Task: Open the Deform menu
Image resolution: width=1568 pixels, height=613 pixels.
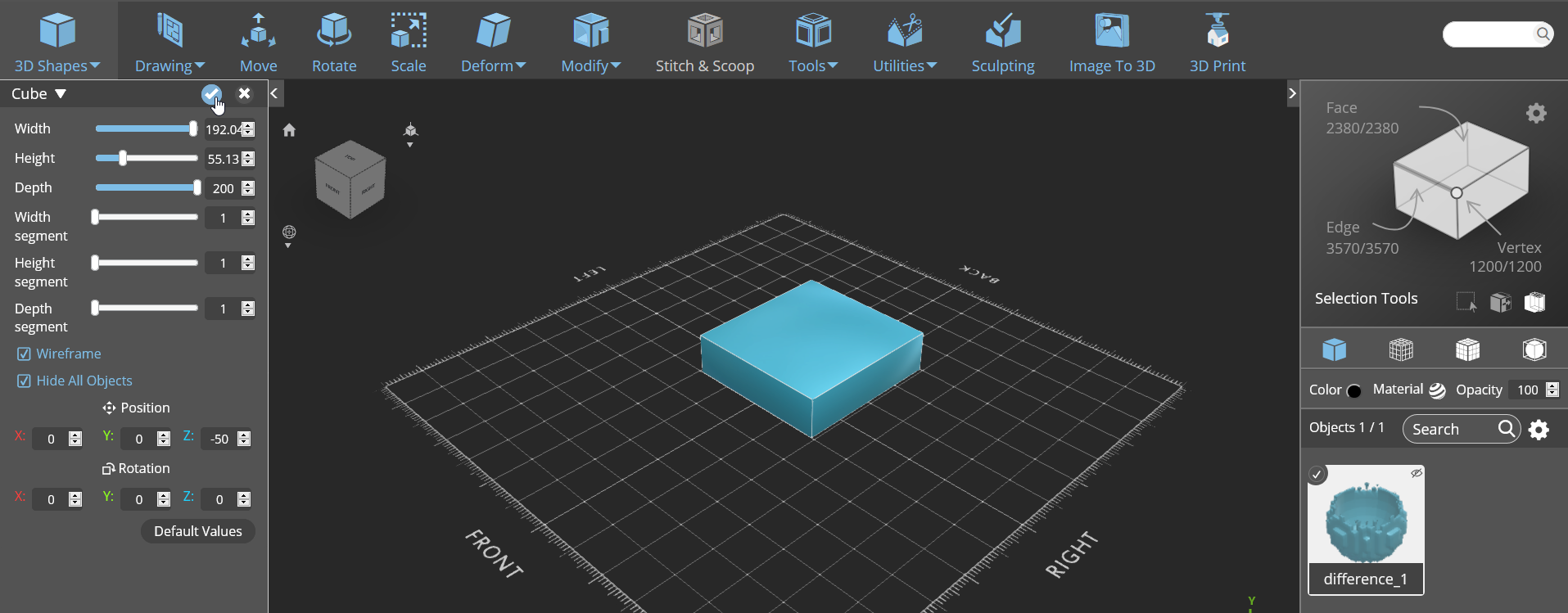Action: point(493,42)
